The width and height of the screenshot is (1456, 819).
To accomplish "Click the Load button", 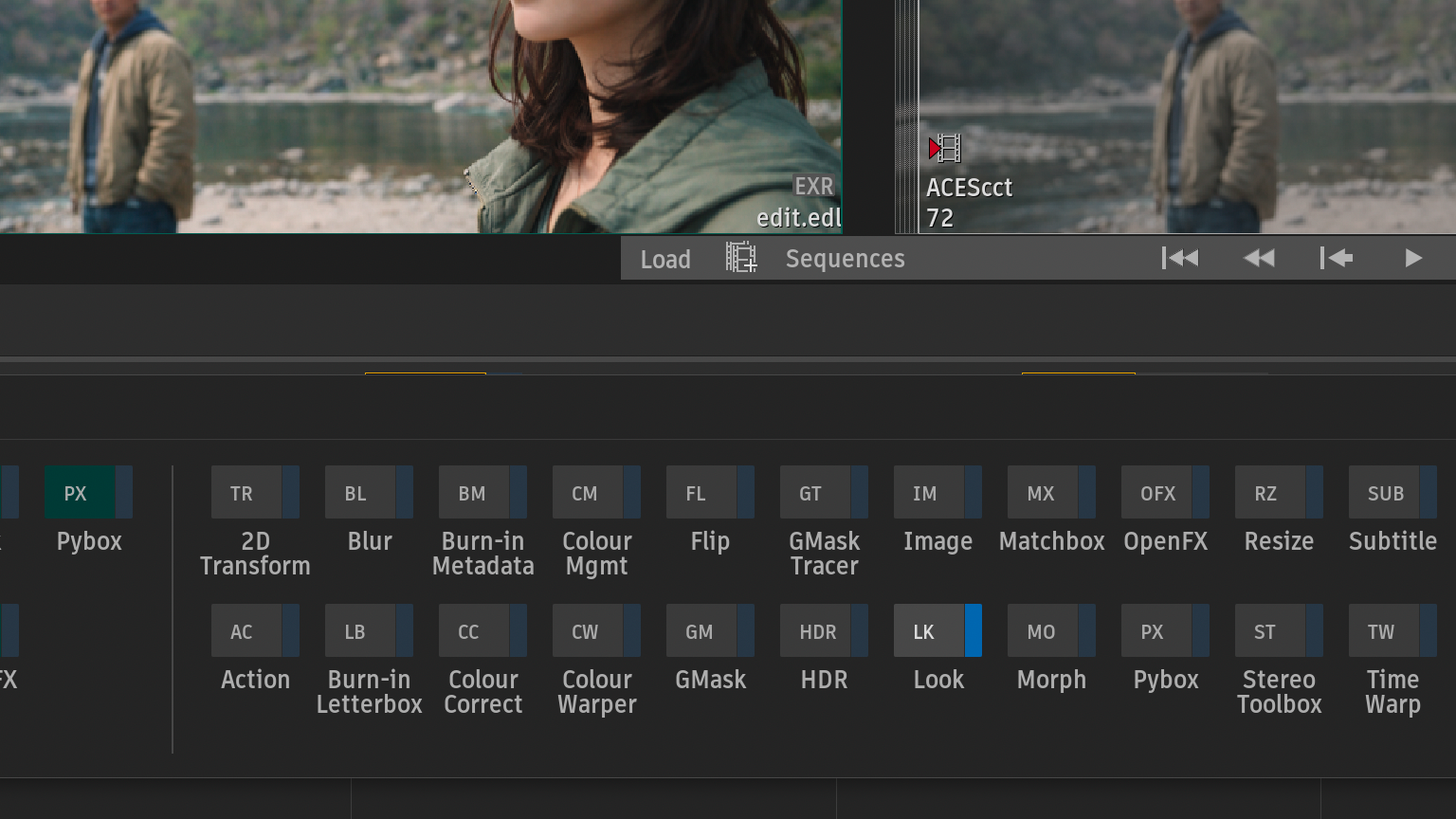I will 665,259.
